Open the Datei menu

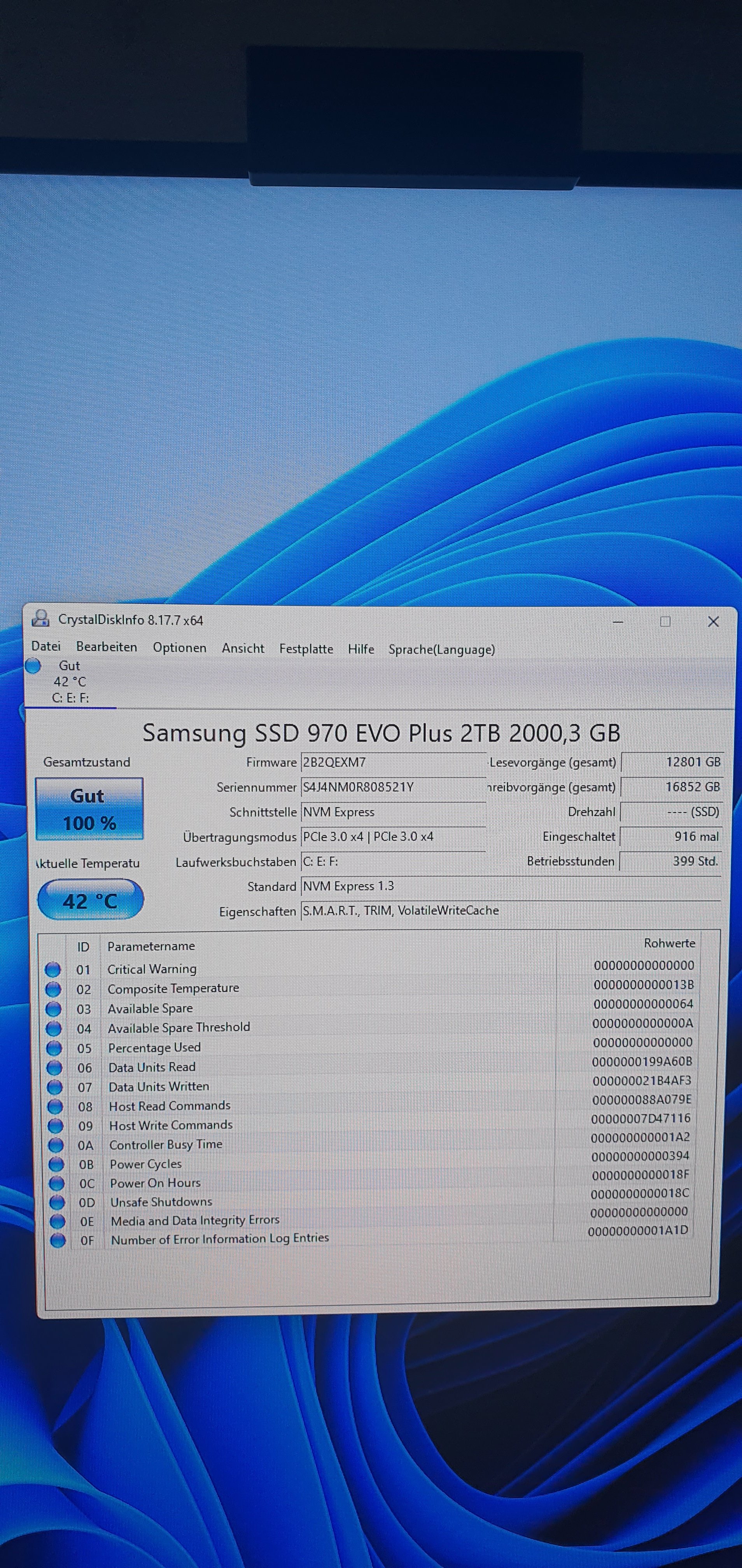click(46, 646)
